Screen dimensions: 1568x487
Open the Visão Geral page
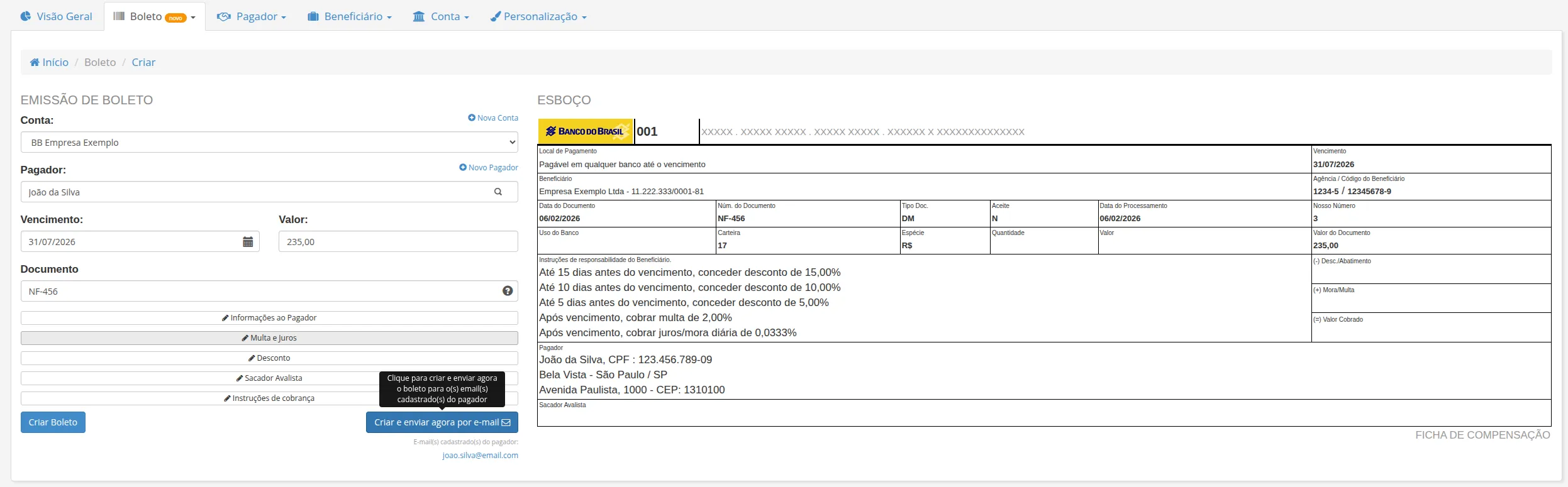[56, 16]
